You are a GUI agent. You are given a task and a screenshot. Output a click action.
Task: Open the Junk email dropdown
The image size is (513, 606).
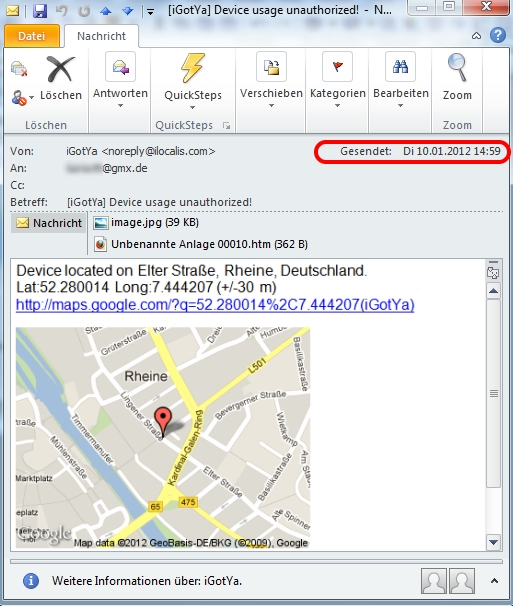tap(23, 97)
